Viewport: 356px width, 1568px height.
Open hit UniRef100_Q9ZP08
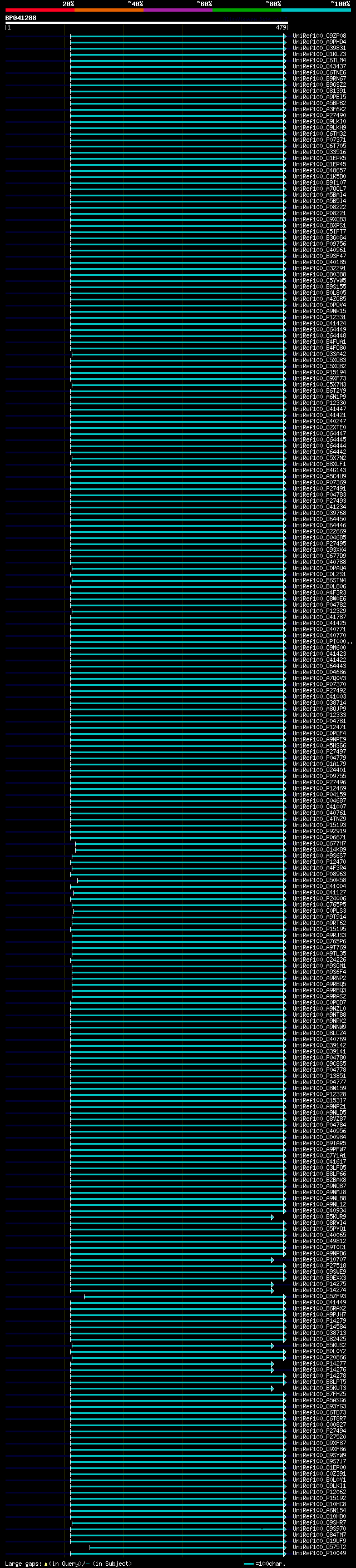coord(319,36)
